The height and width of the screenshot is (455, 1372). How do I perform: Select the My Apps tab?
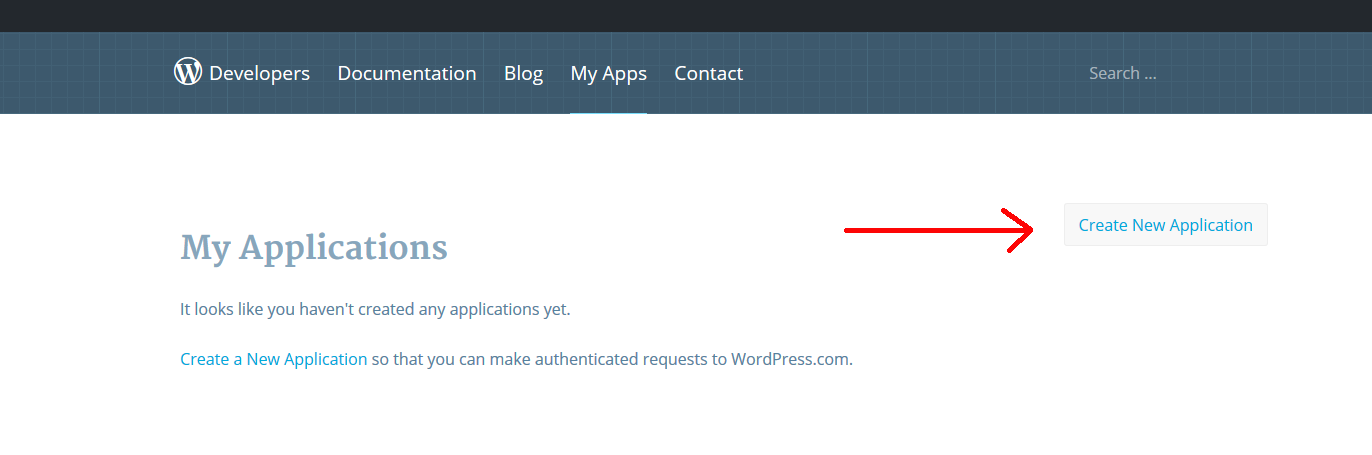[609, 74]
